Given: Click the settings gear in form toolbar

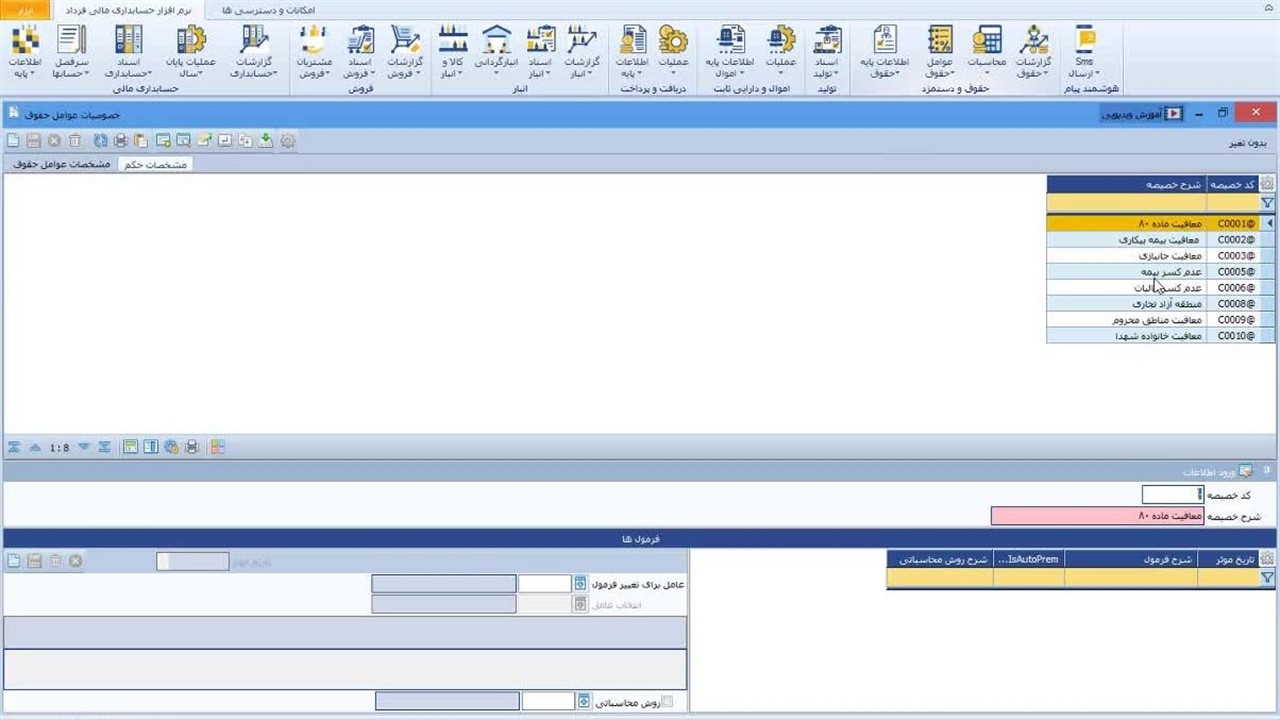Looking at the screenshot, I should point(288,141).
